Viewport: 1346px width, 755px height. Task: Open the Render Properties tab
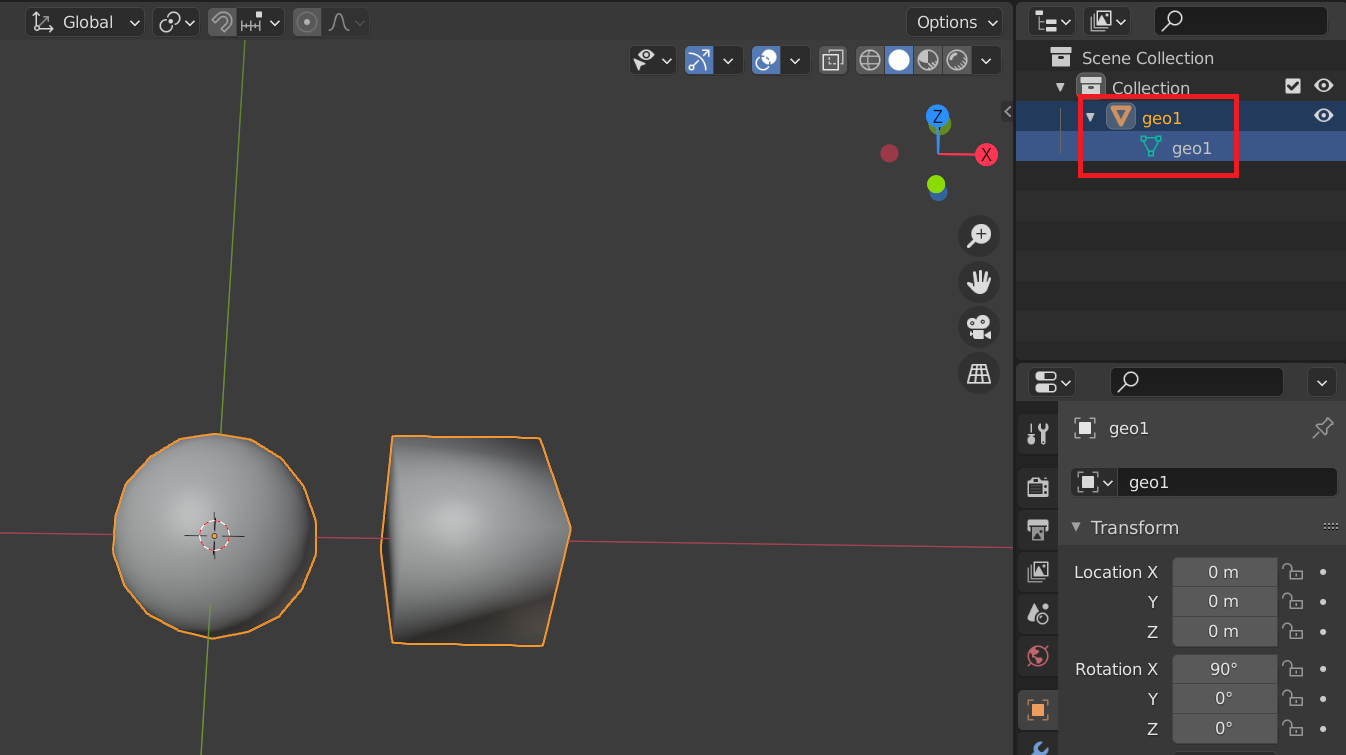(1037, 486)
